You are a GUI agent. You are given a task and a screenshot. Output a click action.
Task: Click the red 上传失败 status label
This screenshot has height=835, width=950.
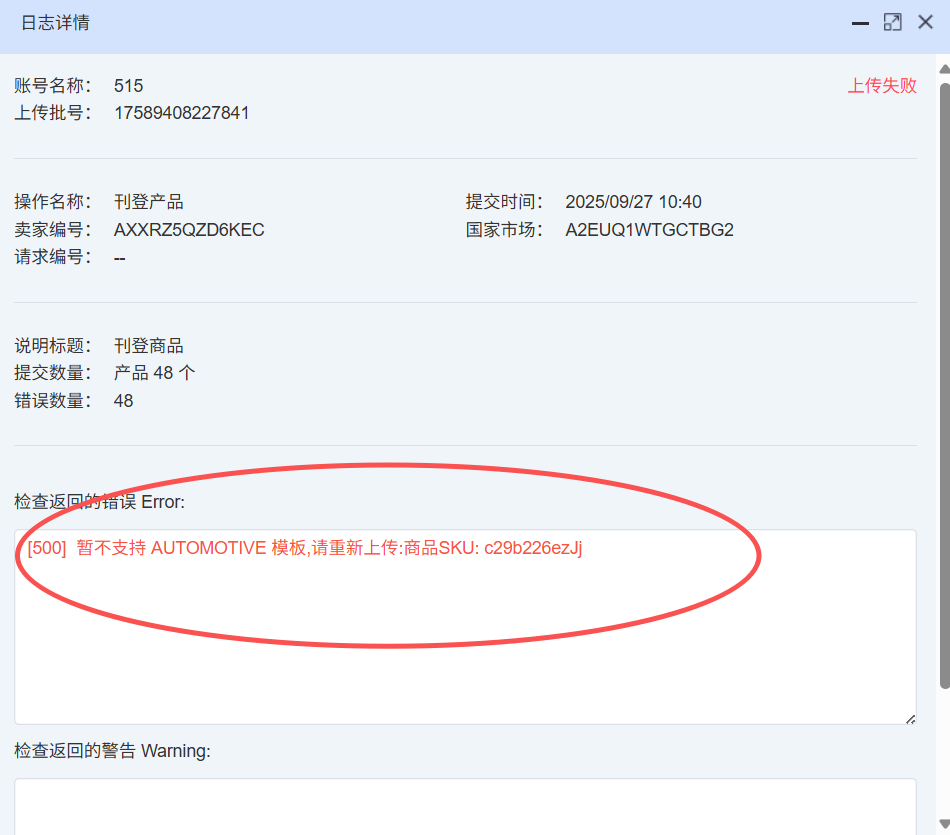[x=882, y=86]
